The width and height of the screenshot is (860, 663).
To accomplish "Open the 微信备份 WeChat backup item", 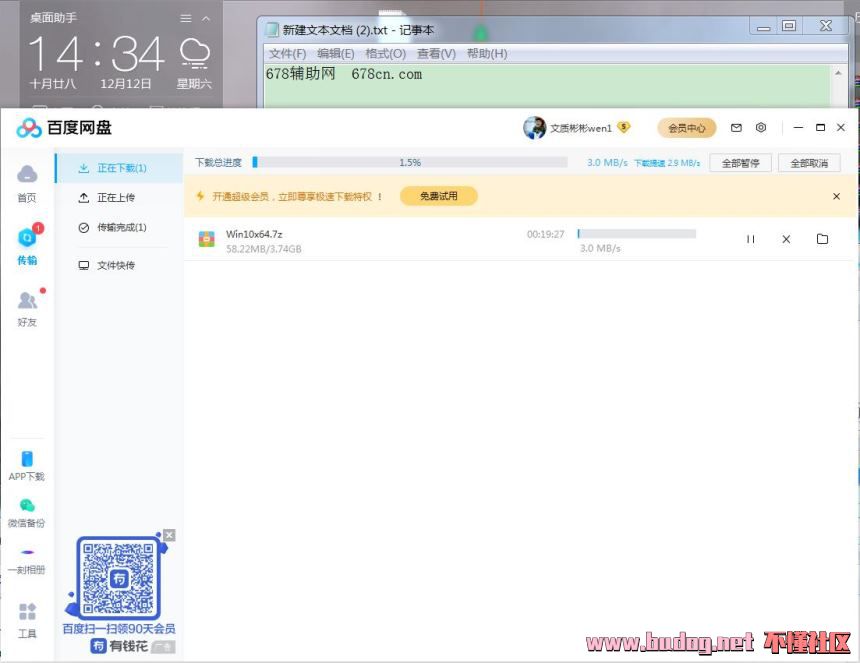I will pos(26,513).
